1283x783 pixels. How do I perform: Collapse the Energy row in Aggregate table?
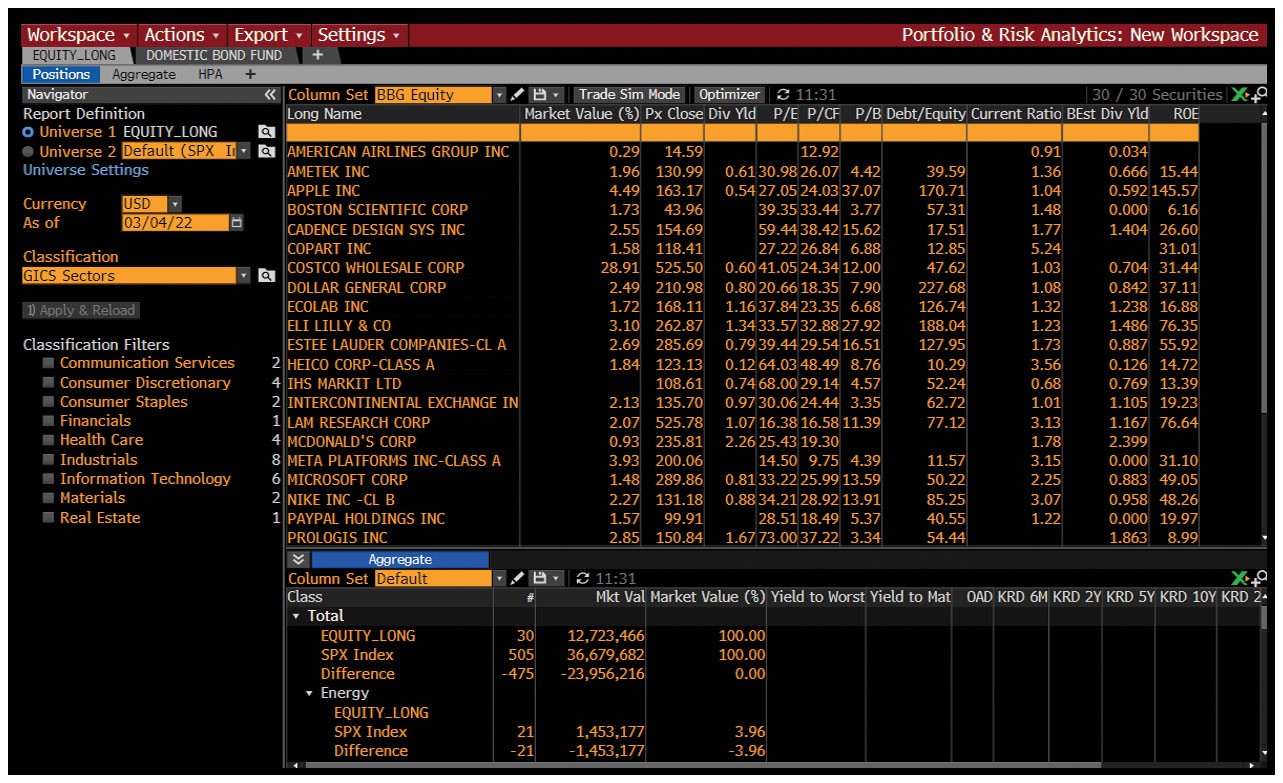[x=310, y=693]
